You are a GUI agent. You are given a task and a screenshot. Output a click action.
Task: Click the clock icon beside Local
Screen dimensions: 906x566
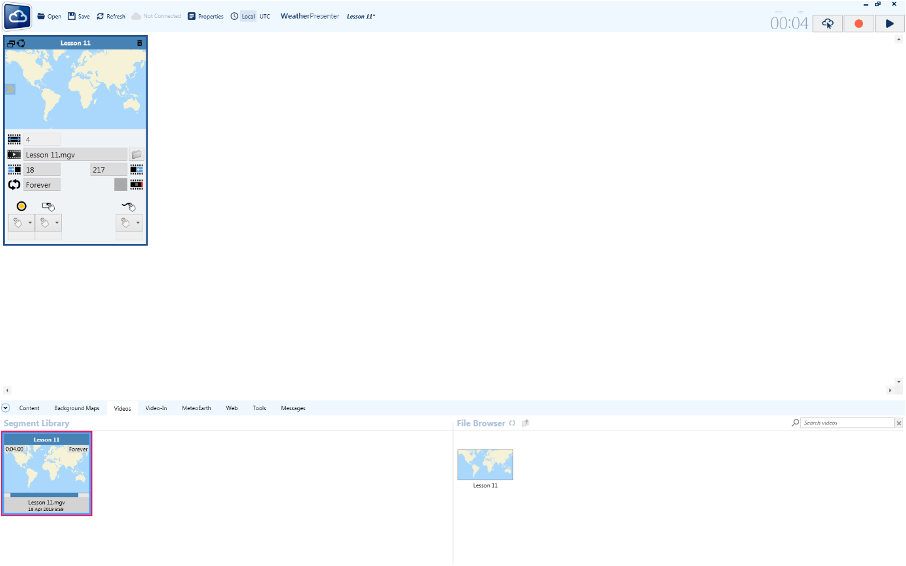235,16
